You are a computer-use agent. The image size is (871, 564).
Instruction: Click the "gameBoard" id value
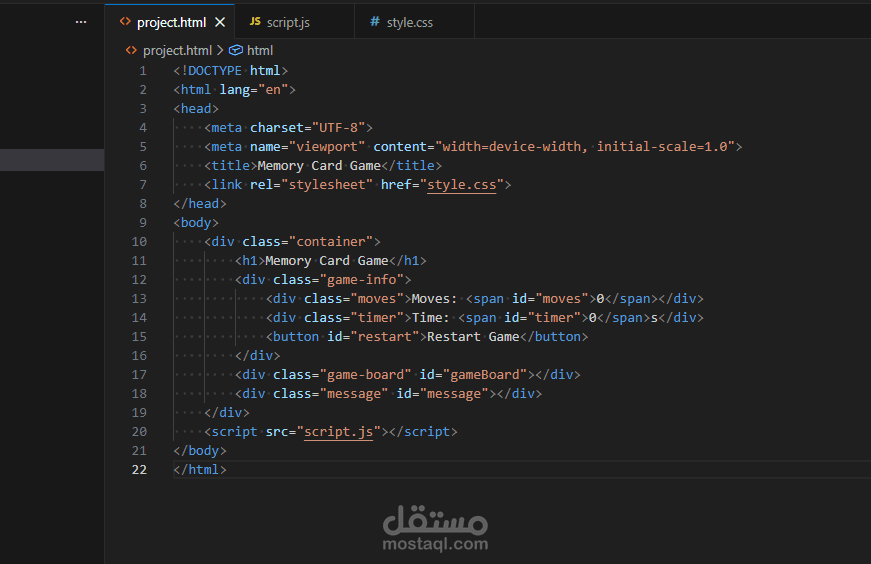484,375
